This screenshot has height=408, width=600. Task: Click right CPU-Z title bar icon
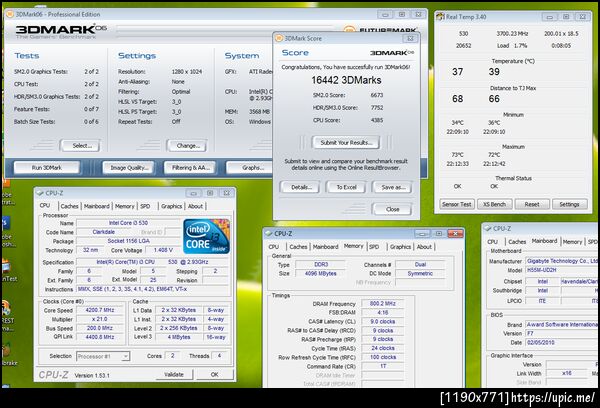pos(488,228)
